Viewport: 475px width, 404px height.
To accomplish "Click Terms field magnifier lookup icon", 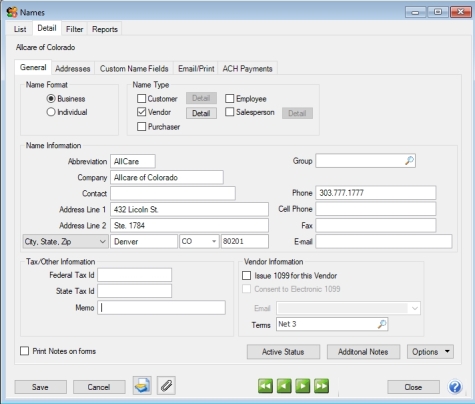I will pos(382,324).
